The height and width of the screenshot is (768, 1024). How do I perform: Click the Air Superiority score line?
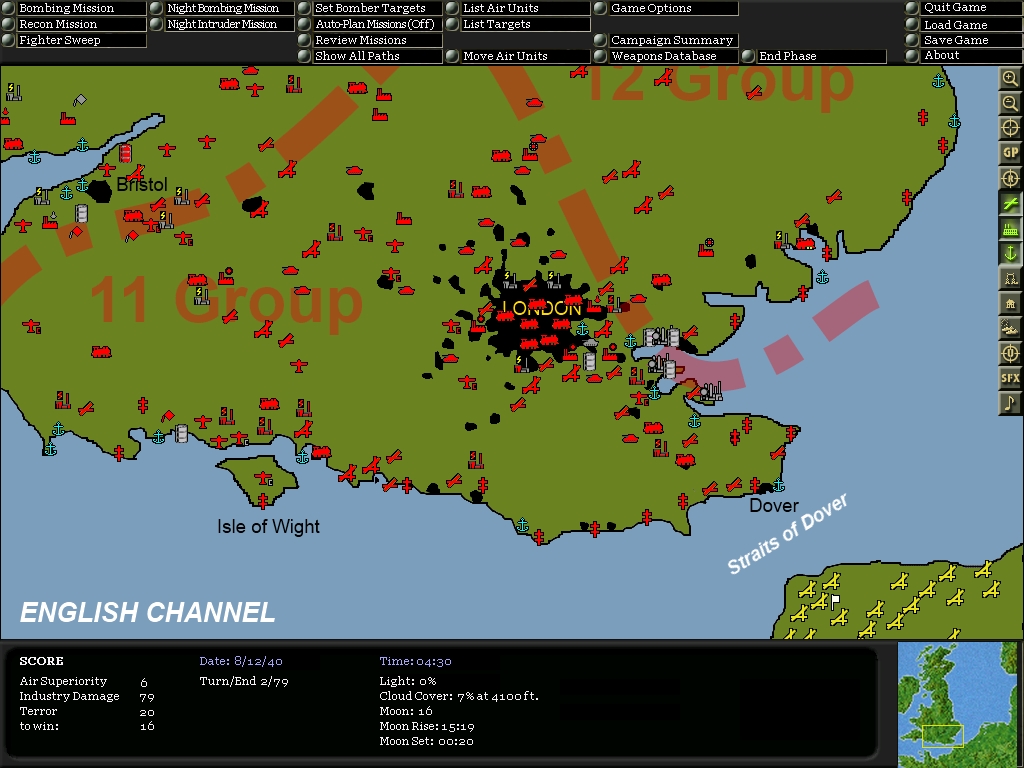pos(84,681)
